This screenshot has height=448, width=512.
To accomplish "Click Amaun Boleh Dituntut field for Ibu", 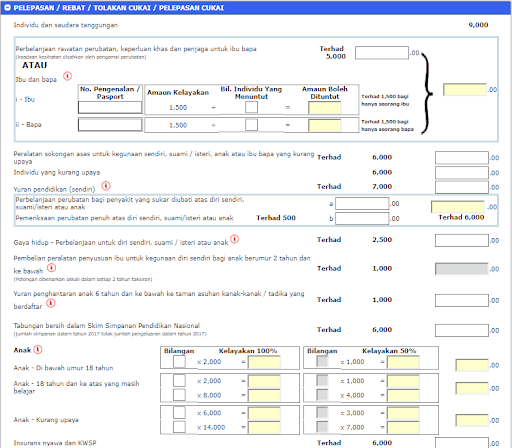I will [325, 108].
